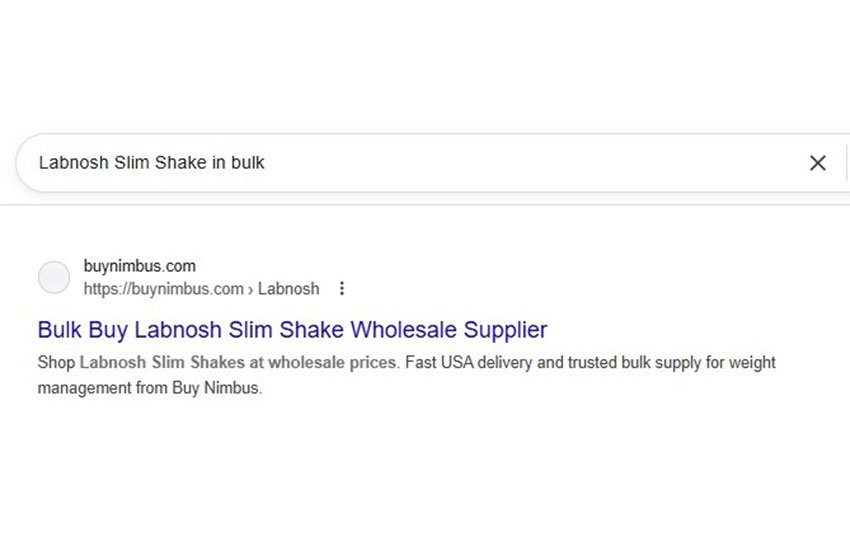Click the buynimbus.com site name

pyautogui.click(x=139, y=266)
